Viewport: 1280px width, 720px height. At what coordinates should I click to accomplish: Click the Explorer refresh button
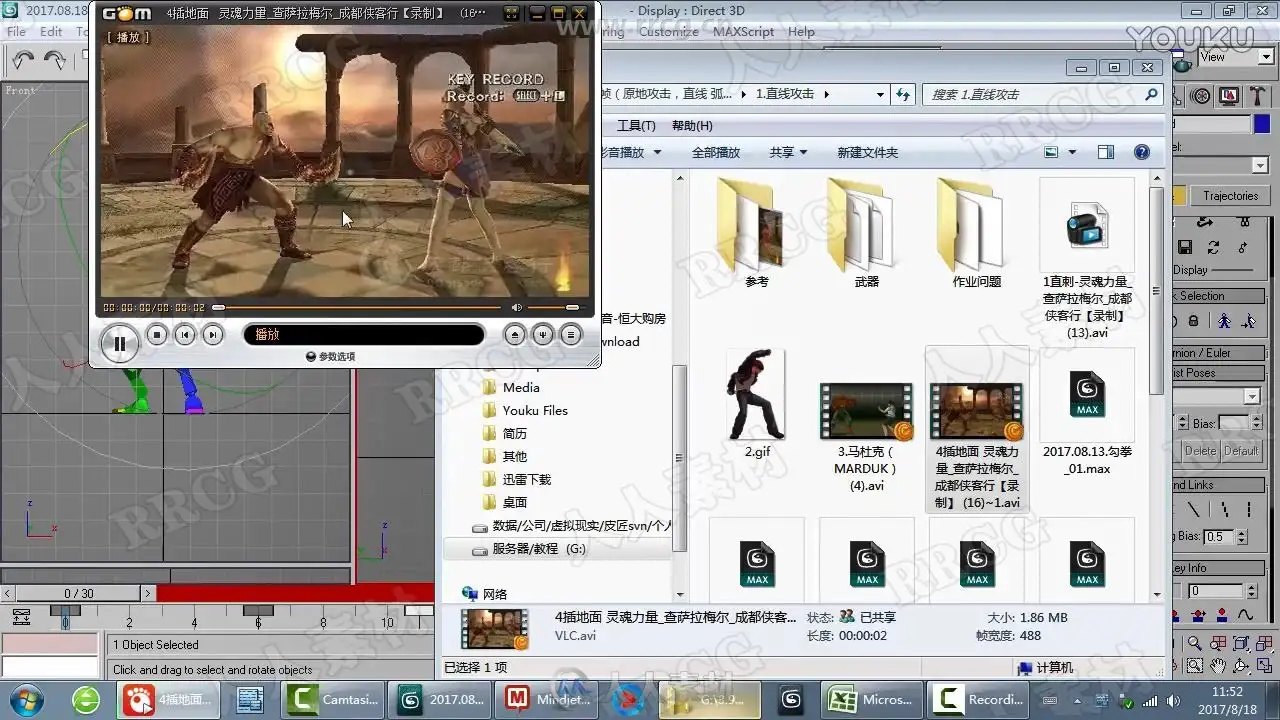903,94
